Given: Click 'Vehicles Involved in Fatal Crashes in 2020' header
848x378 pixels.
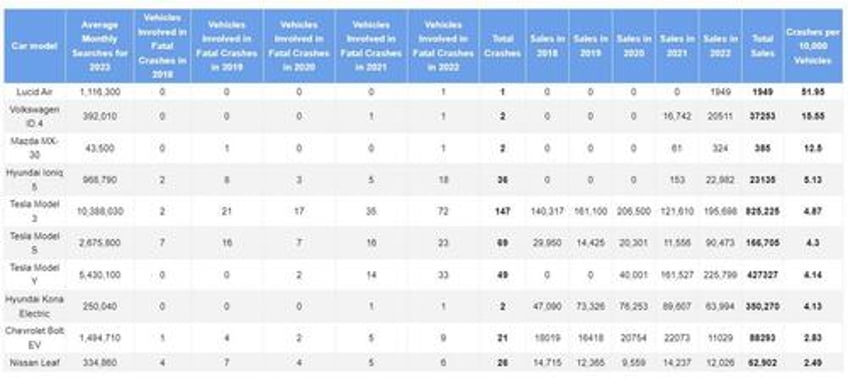Looking at the screenshot, I should (299, 47).
